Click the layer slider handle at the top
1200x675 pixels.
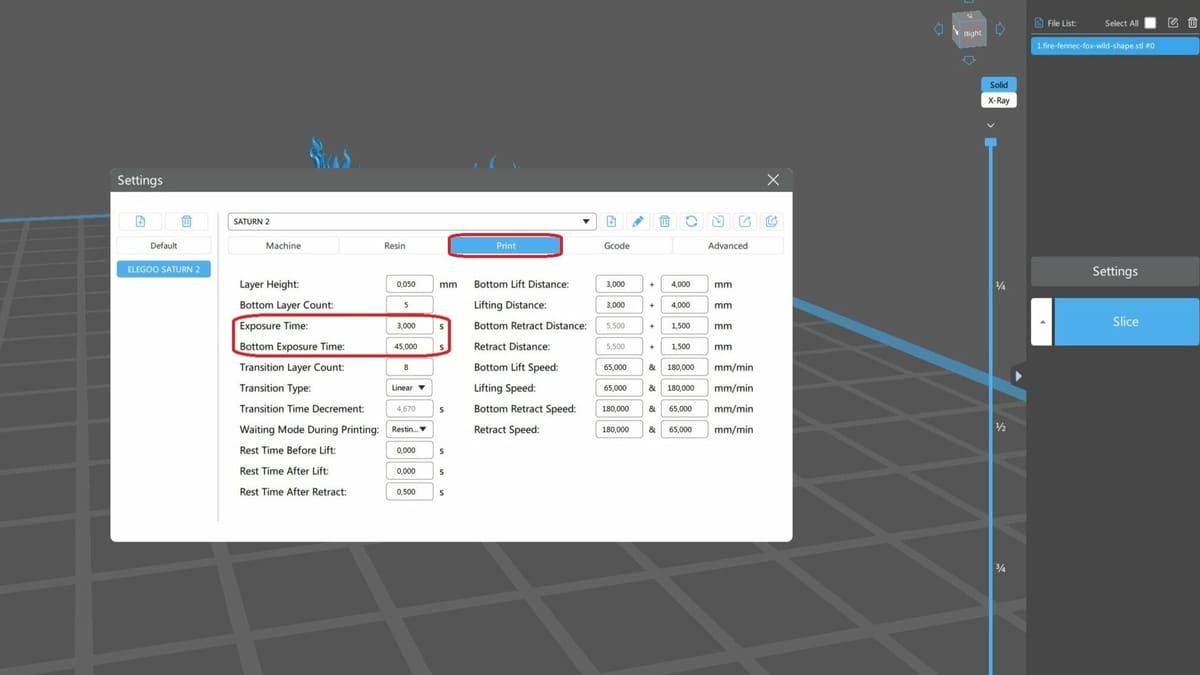pos(990,143)
